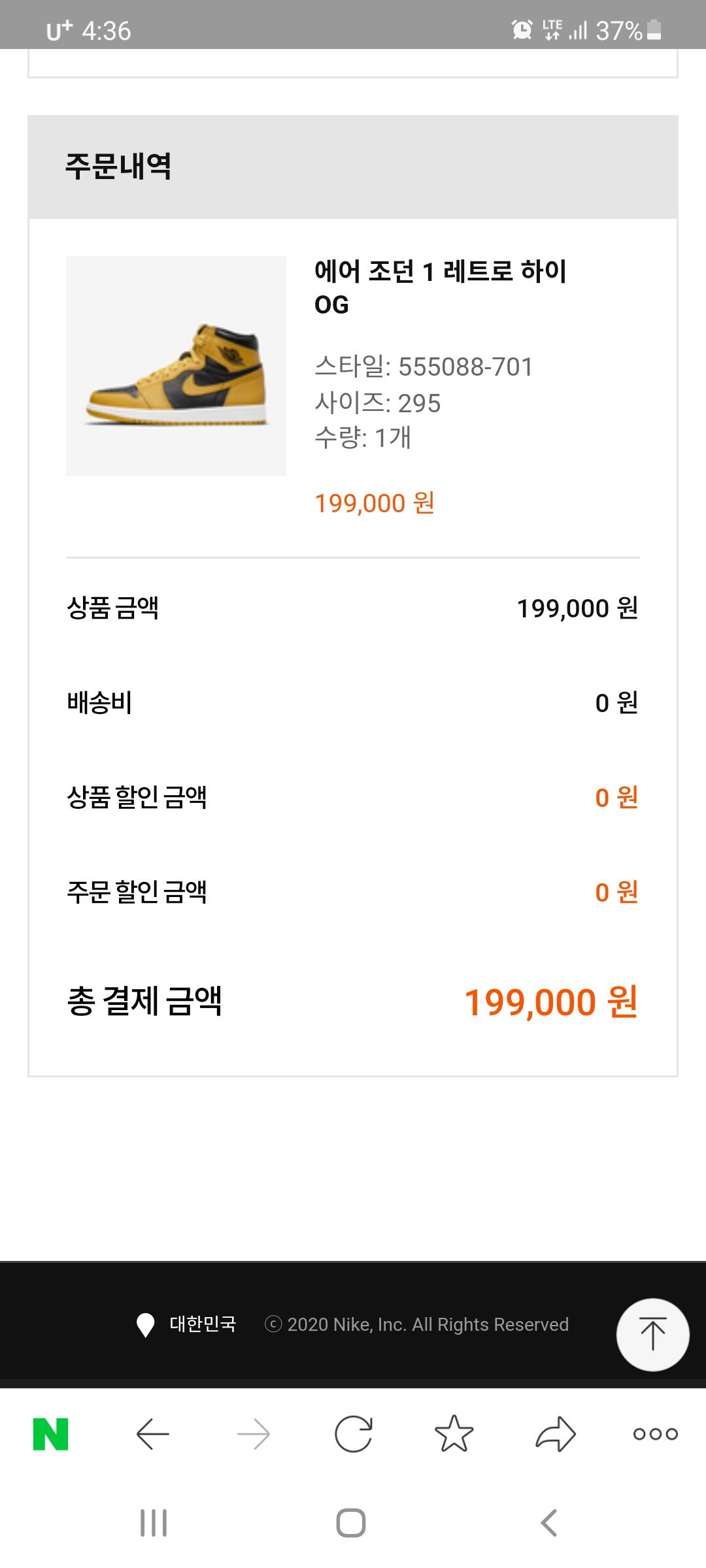Open browser more options menu (three circles)
Screen dimensions: 706x1568
point(655,1434)
